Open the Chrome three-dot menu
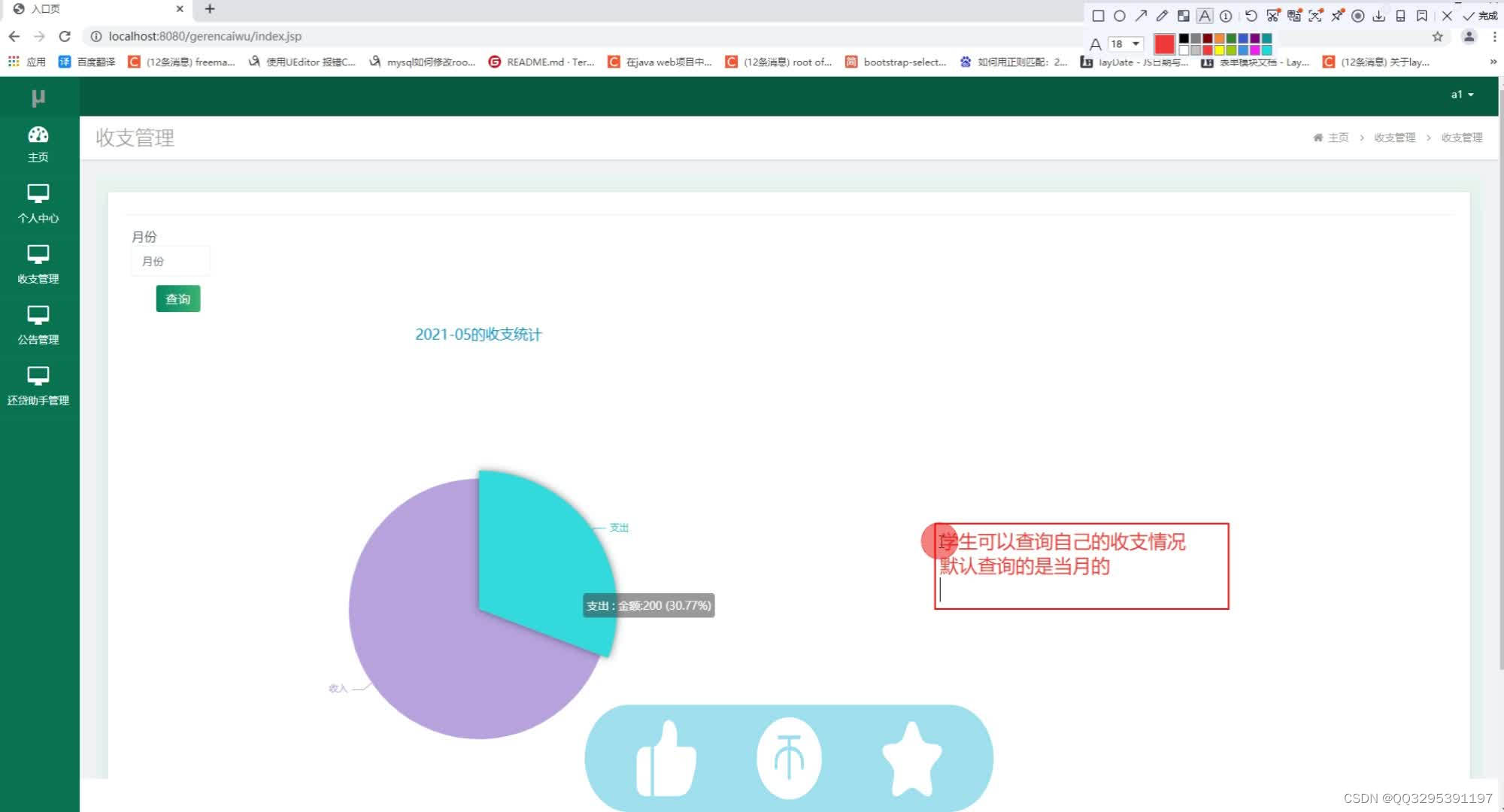The image size is (1504, 812). click(x=1494, y=36)
